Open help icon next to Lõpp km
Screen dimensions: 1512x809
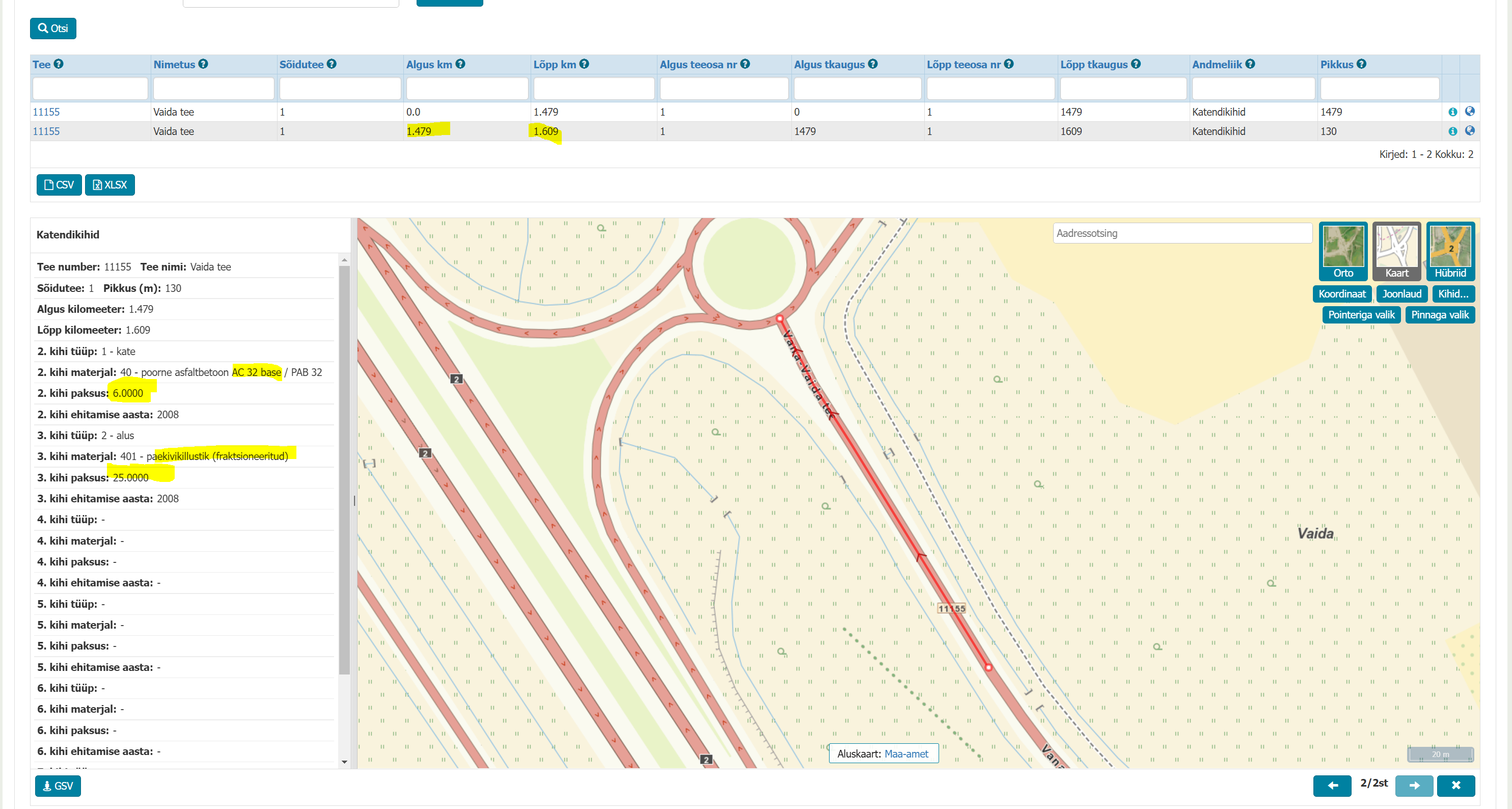click(584, 64)
